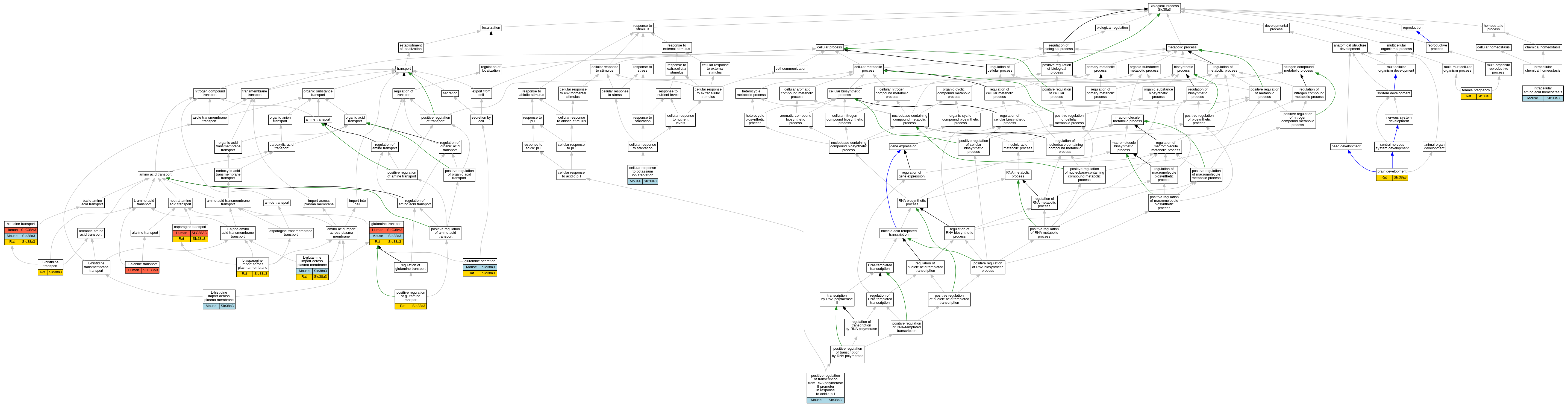Select the 'system development' node

1394,93
